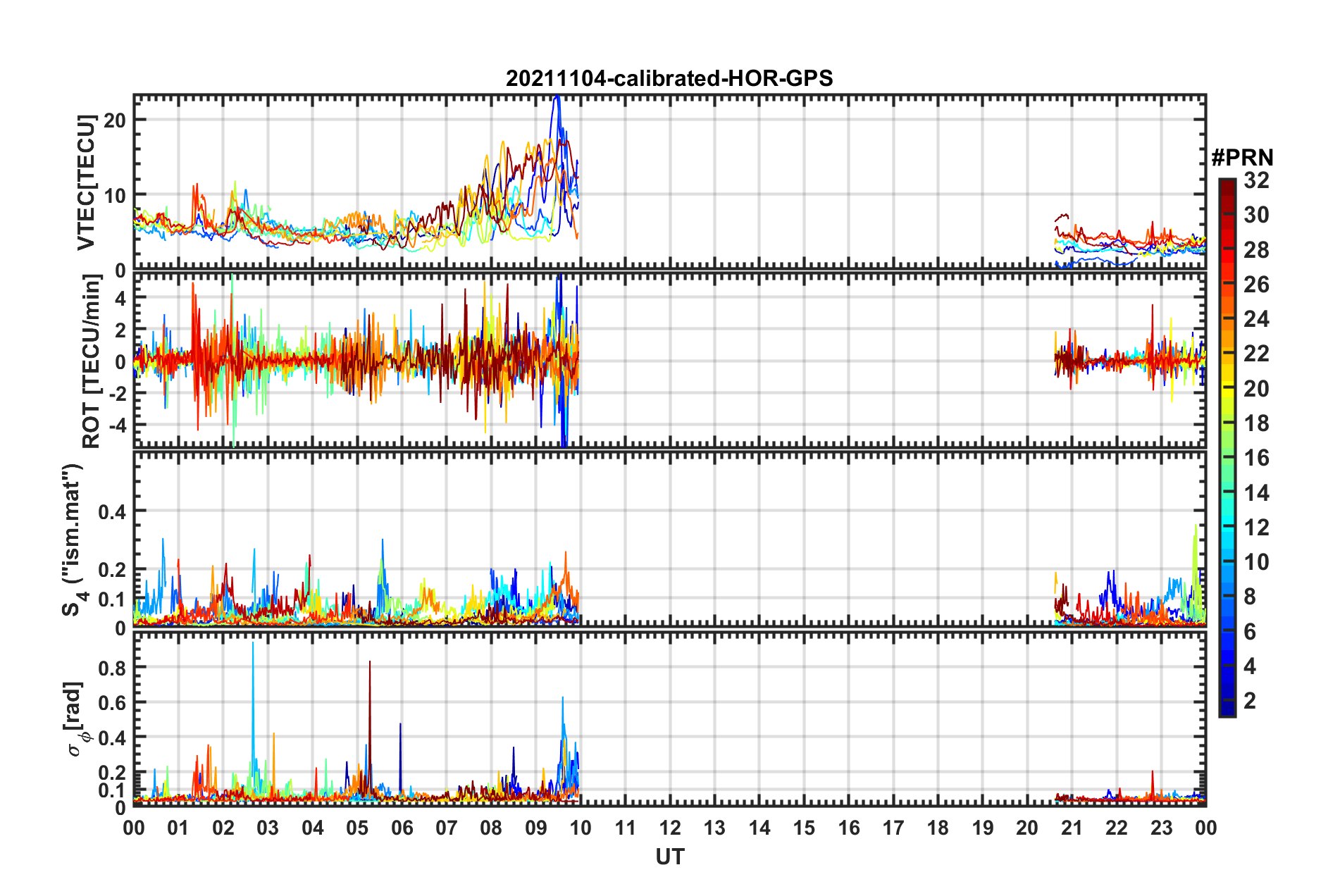Click the VTEC panel y-tick label 20
The height and width of the screenshot is (896, 1340).
tap(115, 120)
